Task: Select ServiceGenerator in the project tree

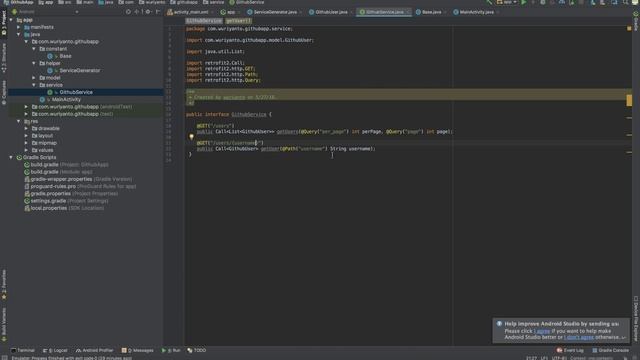Action: [80, 71]
